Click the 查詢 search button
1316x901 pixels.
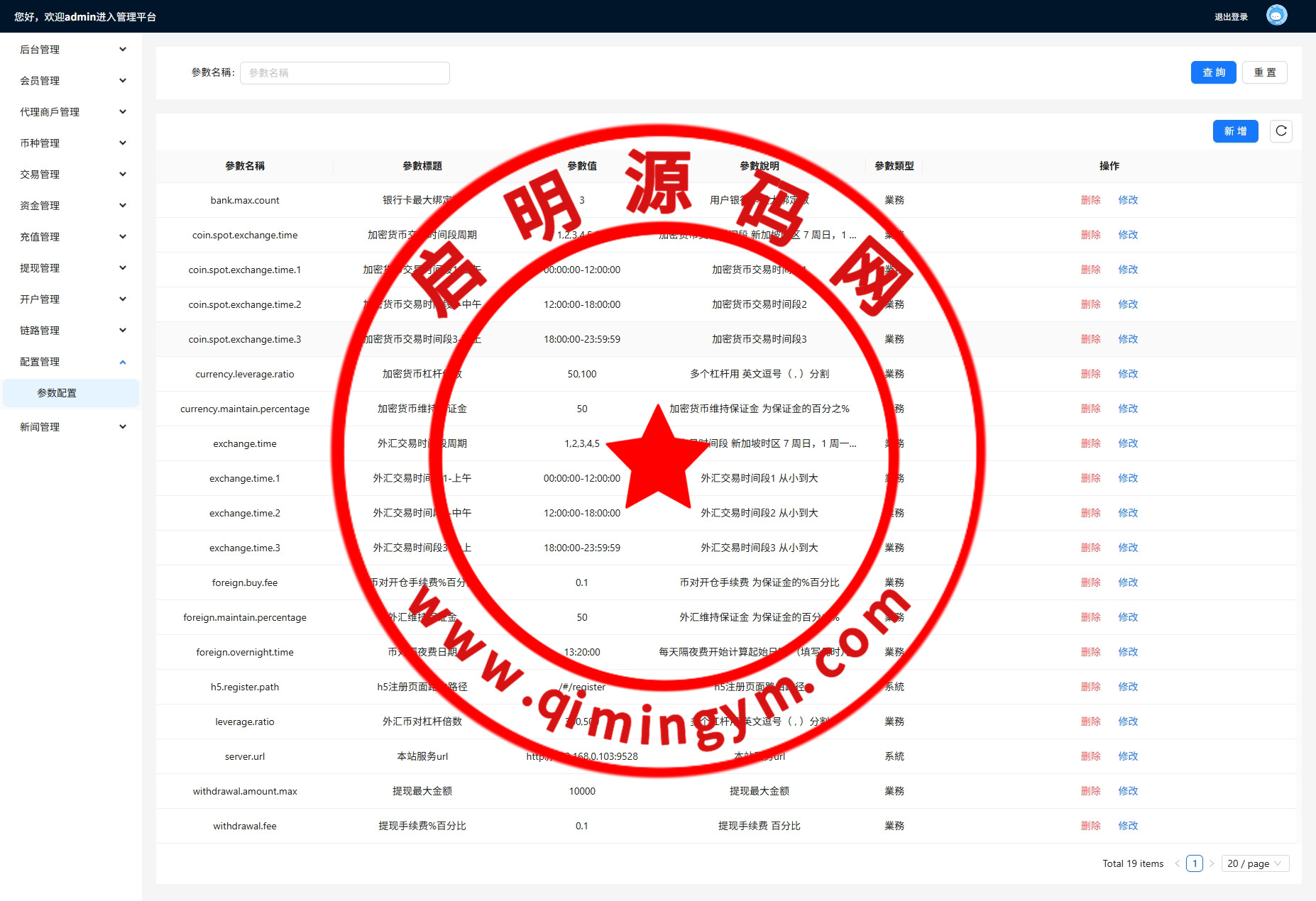click(x=1213, y=72)
